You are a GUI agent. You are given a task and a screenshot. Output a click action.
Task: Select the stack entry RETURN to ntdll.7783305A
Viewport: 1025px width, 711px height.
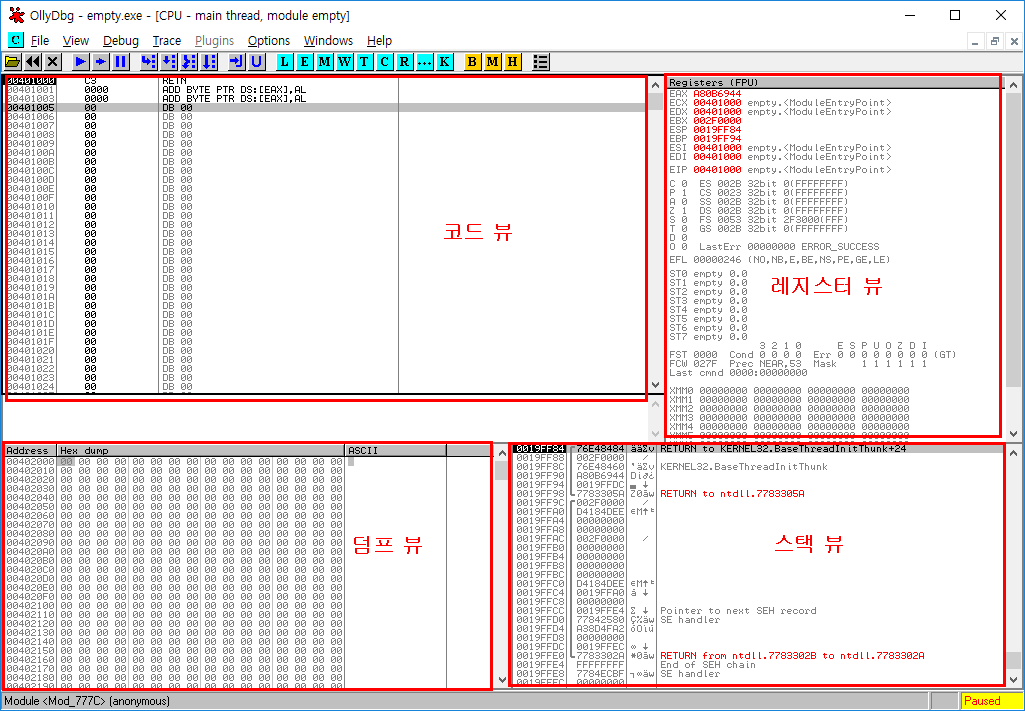(732, 494)
